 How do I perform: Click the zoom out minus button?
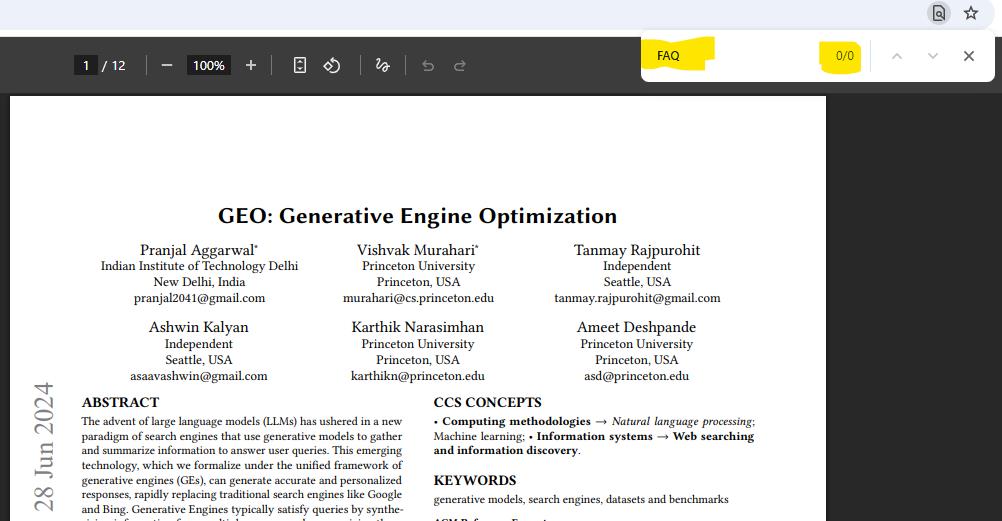click(x=167, y=65)
